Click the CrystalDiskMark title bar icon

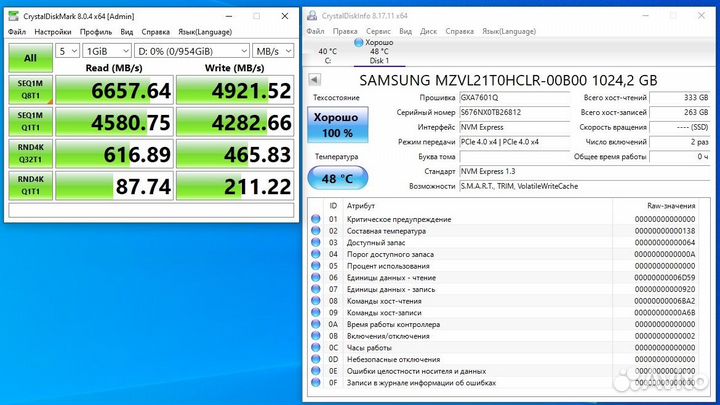(14, 16)
